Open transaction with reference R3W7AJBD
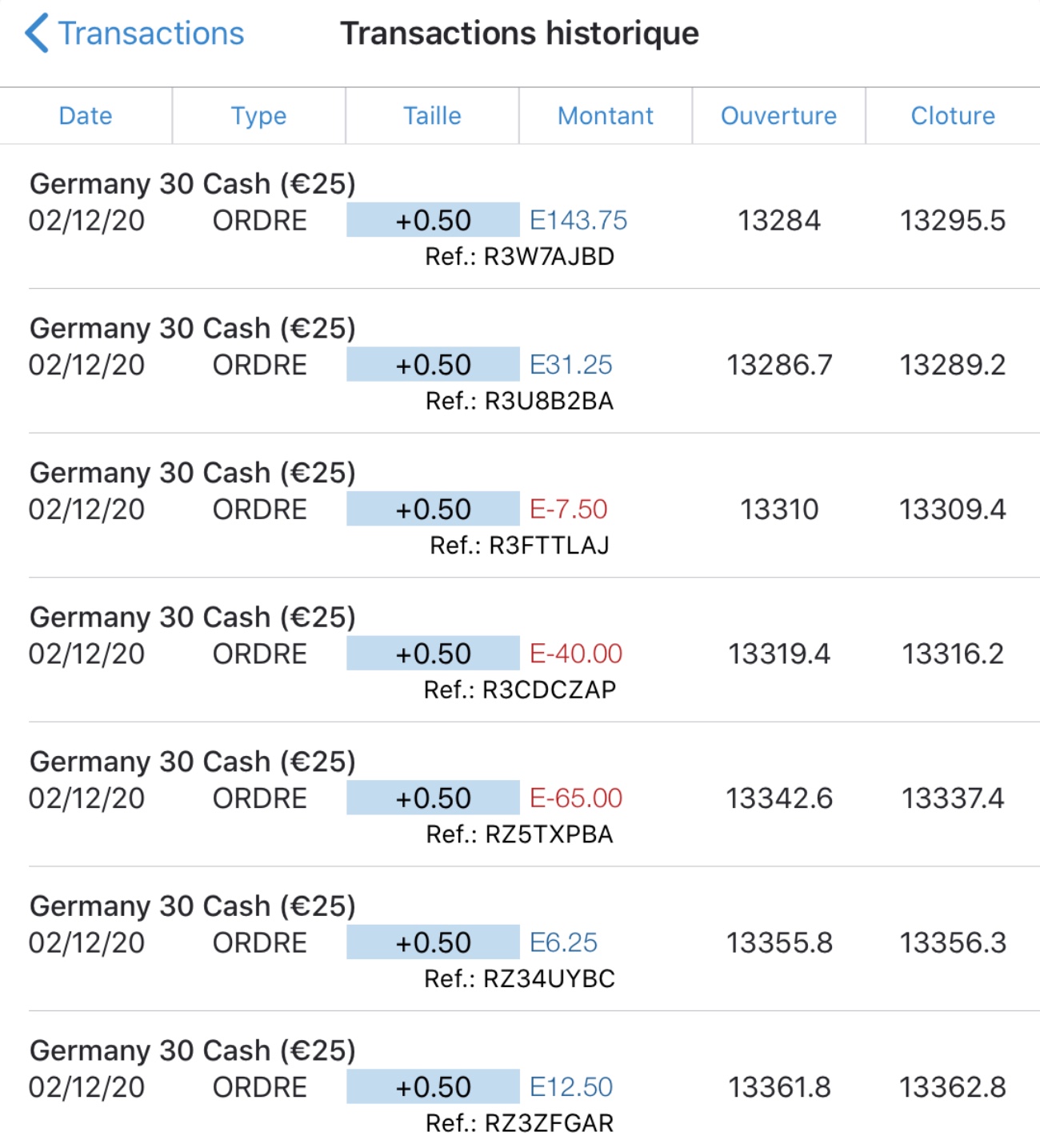The height and width of the screenshot is (1148, 1040). tap(520, 257)
